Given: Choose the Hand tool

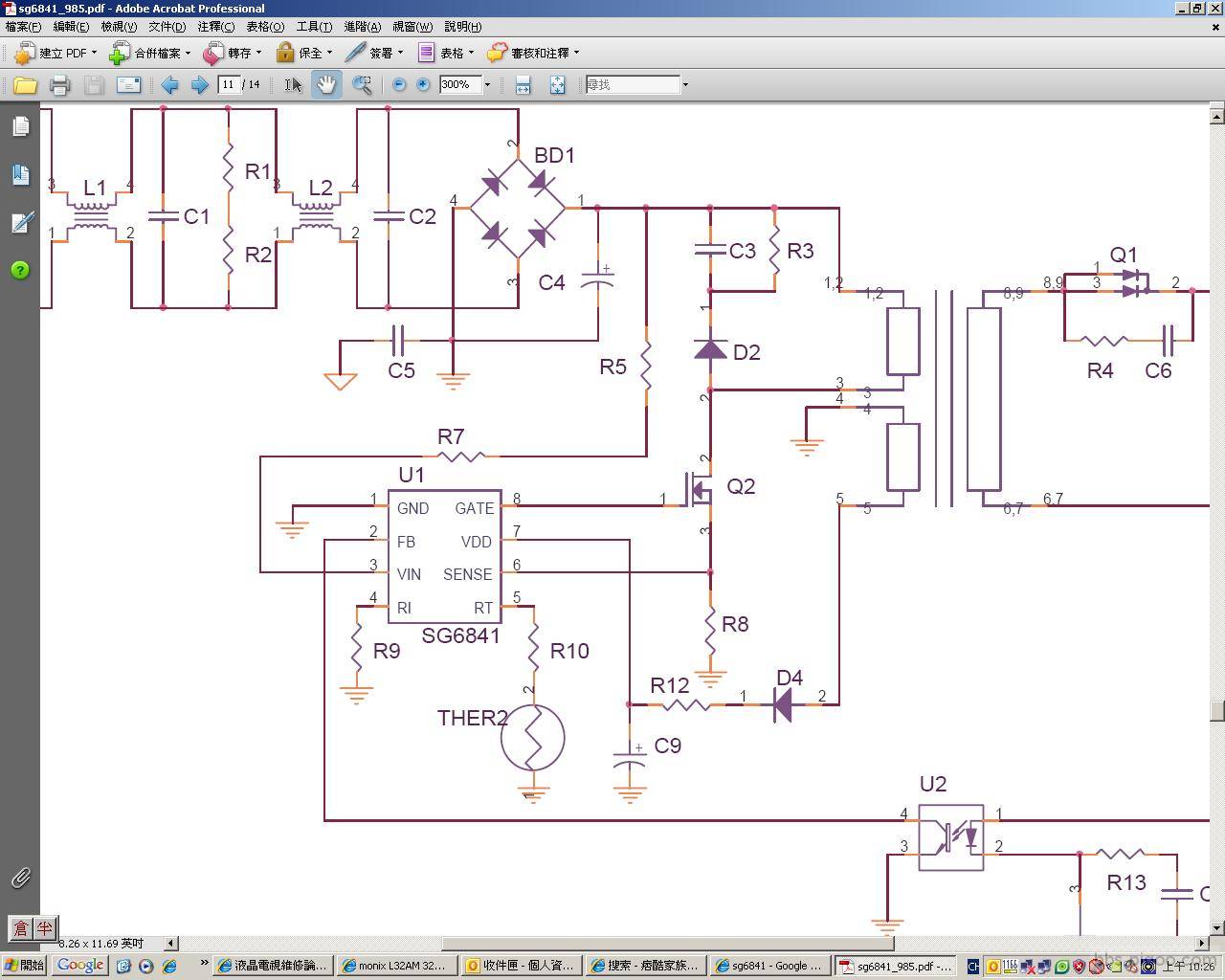Looking at the screenshot, I should pos(326,84).
